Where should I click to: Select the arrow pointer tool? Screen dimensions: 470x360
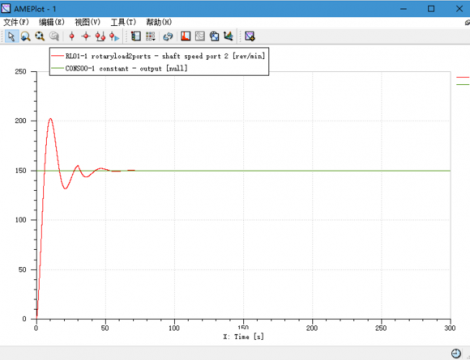pos(11,36)
